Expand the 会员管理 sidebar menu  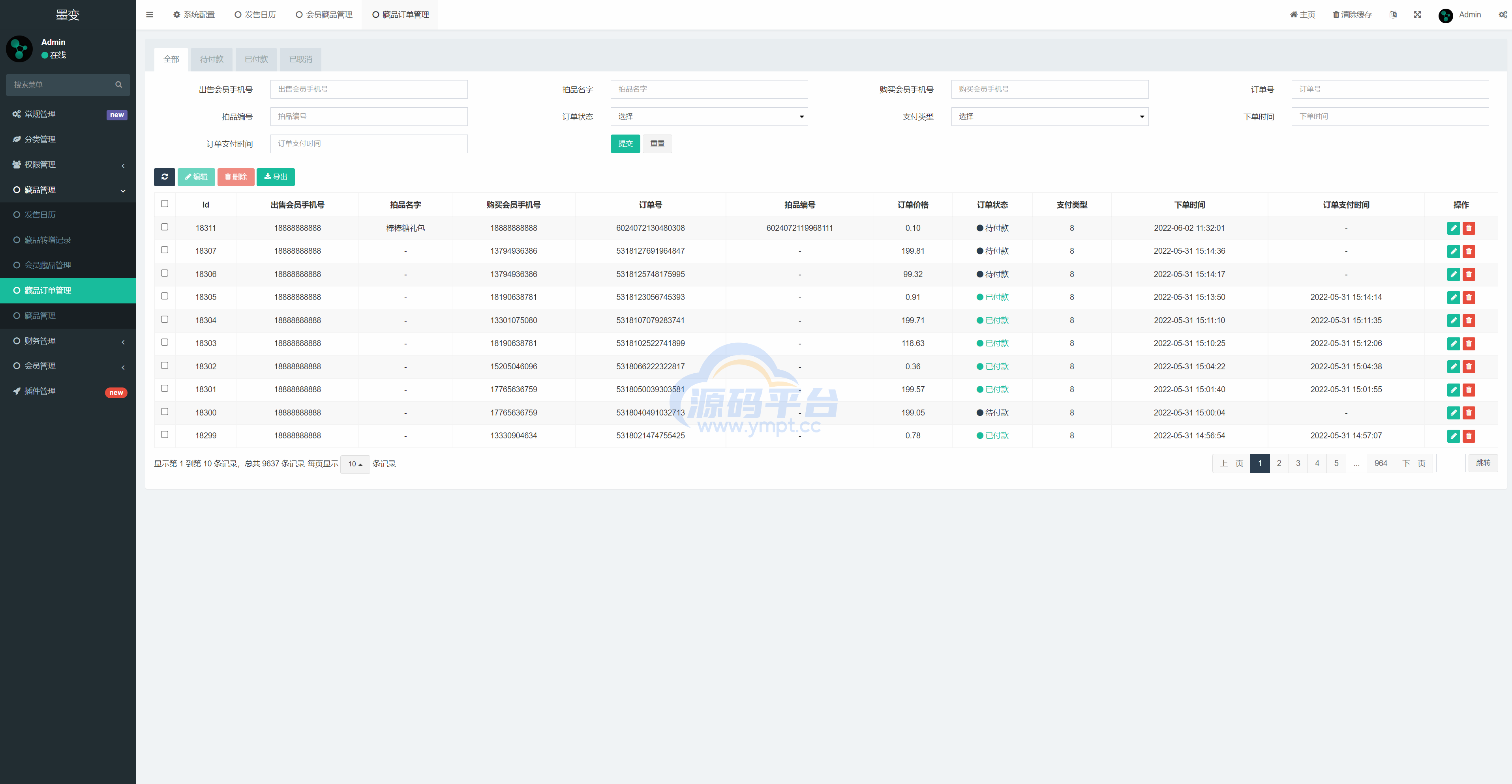pos(68,366)
